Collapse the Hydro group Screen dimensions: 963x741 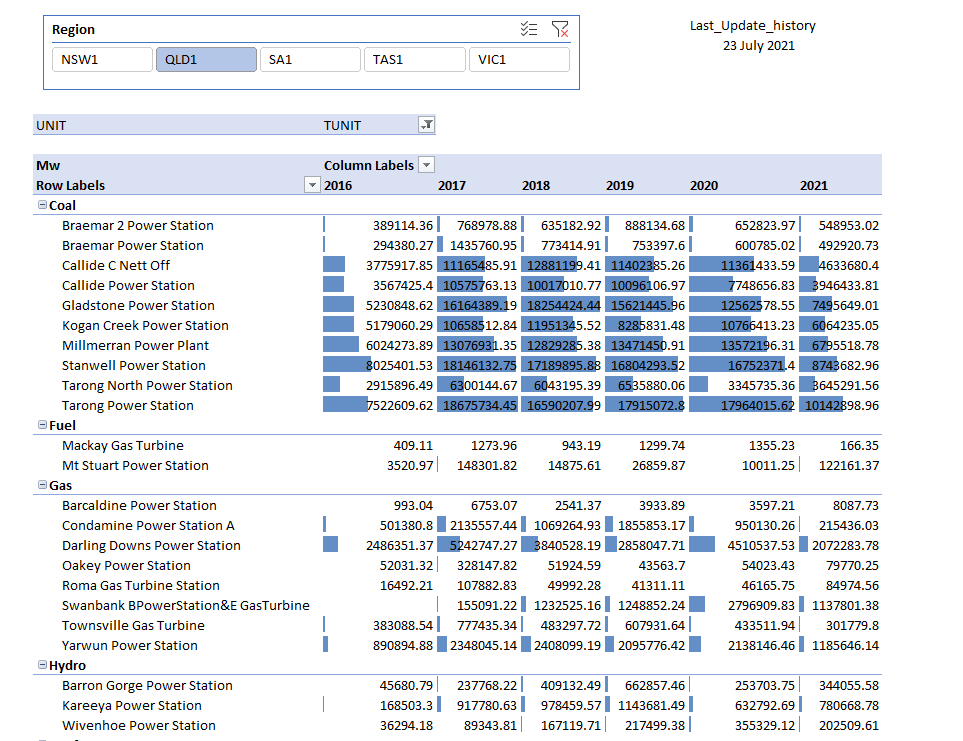pyautogui.click(x=42, y=665)
